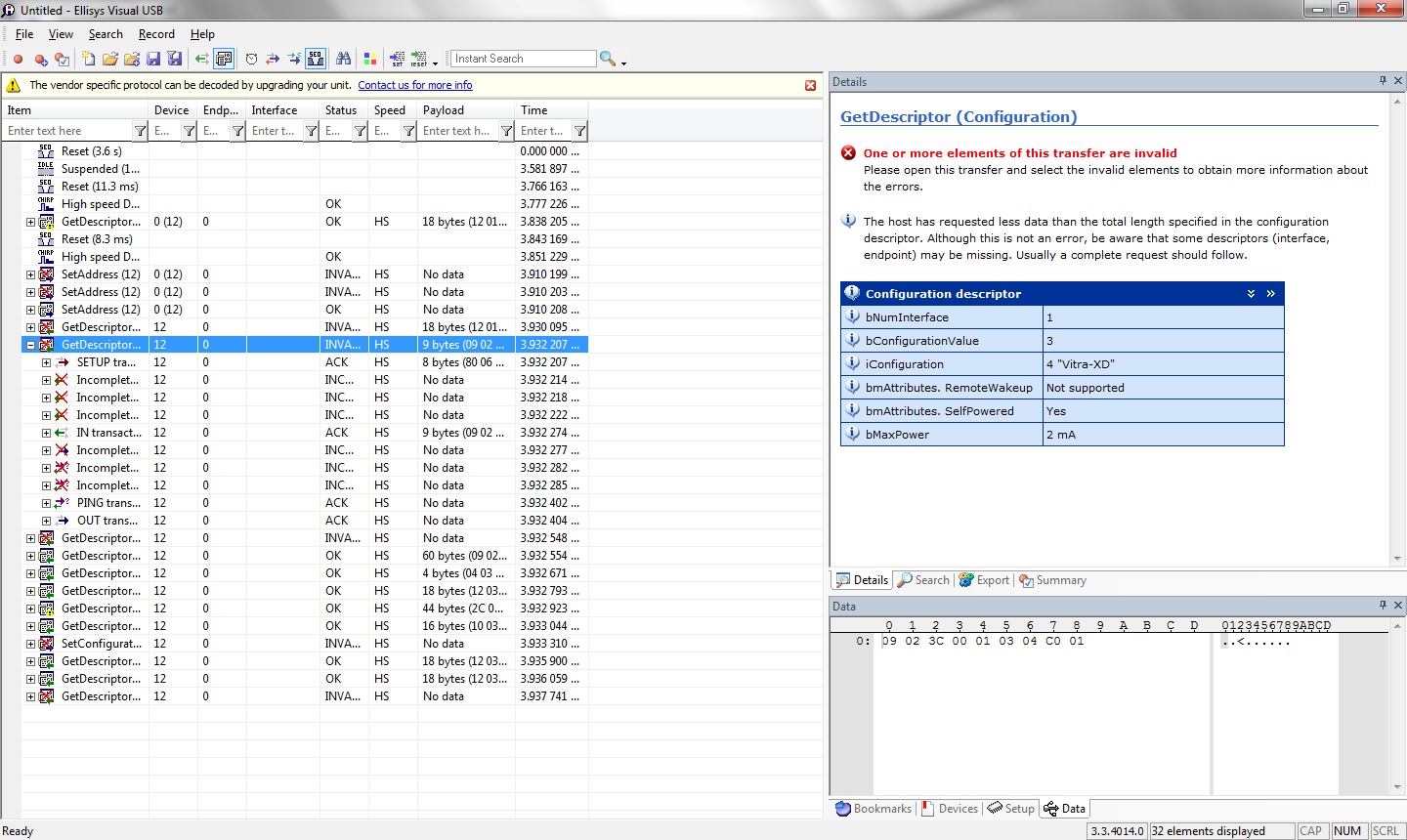1407x840 pixels.
Task: Switch to the Export tab
Action: (x=984, y=580)
